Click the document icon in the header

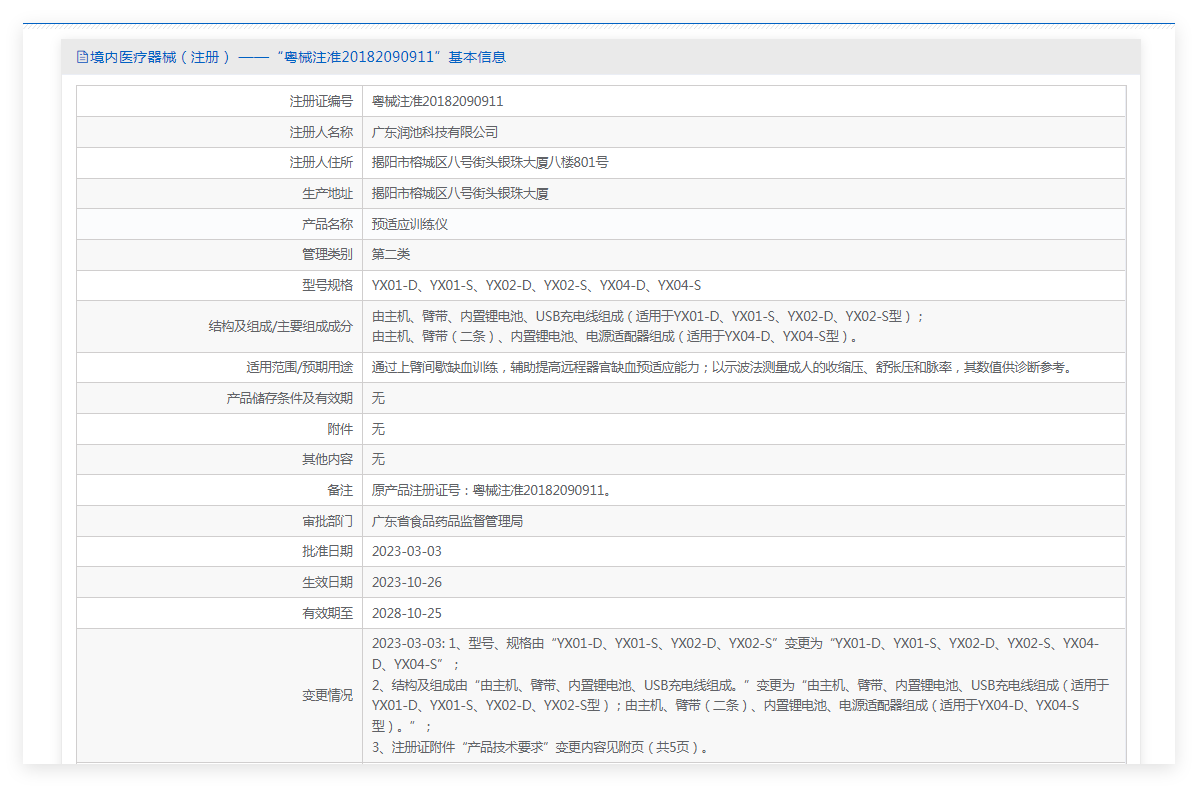tap(83, 57)
